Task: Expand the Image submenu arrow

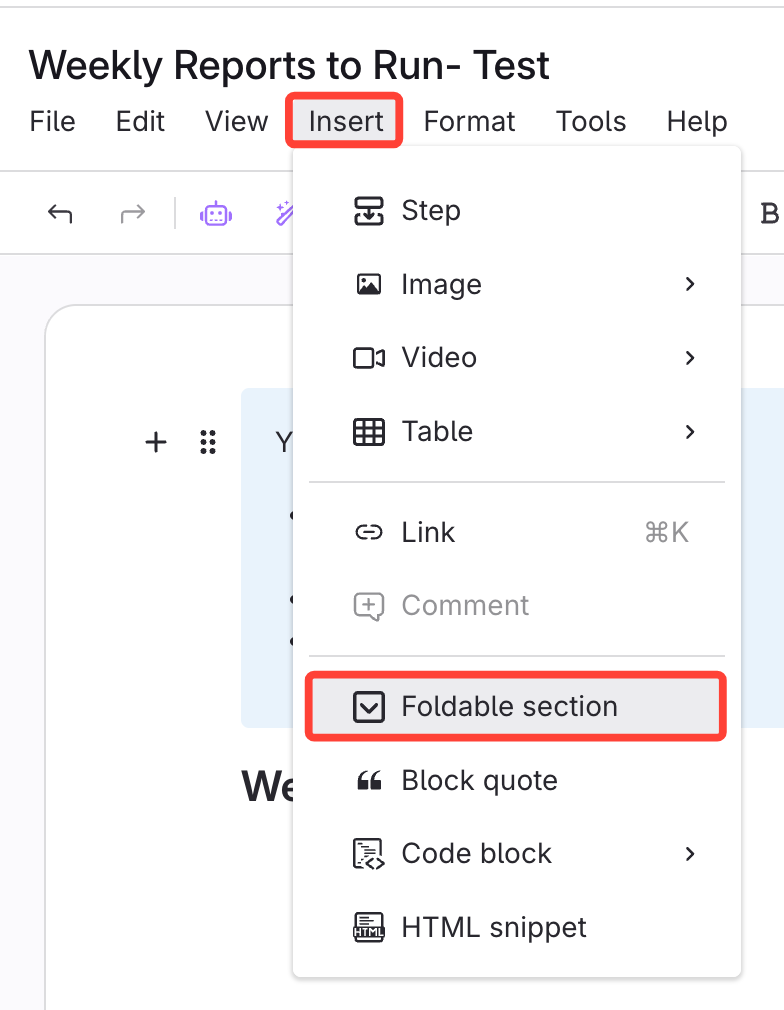Action: pyautogui.click(x=690, y=284)
